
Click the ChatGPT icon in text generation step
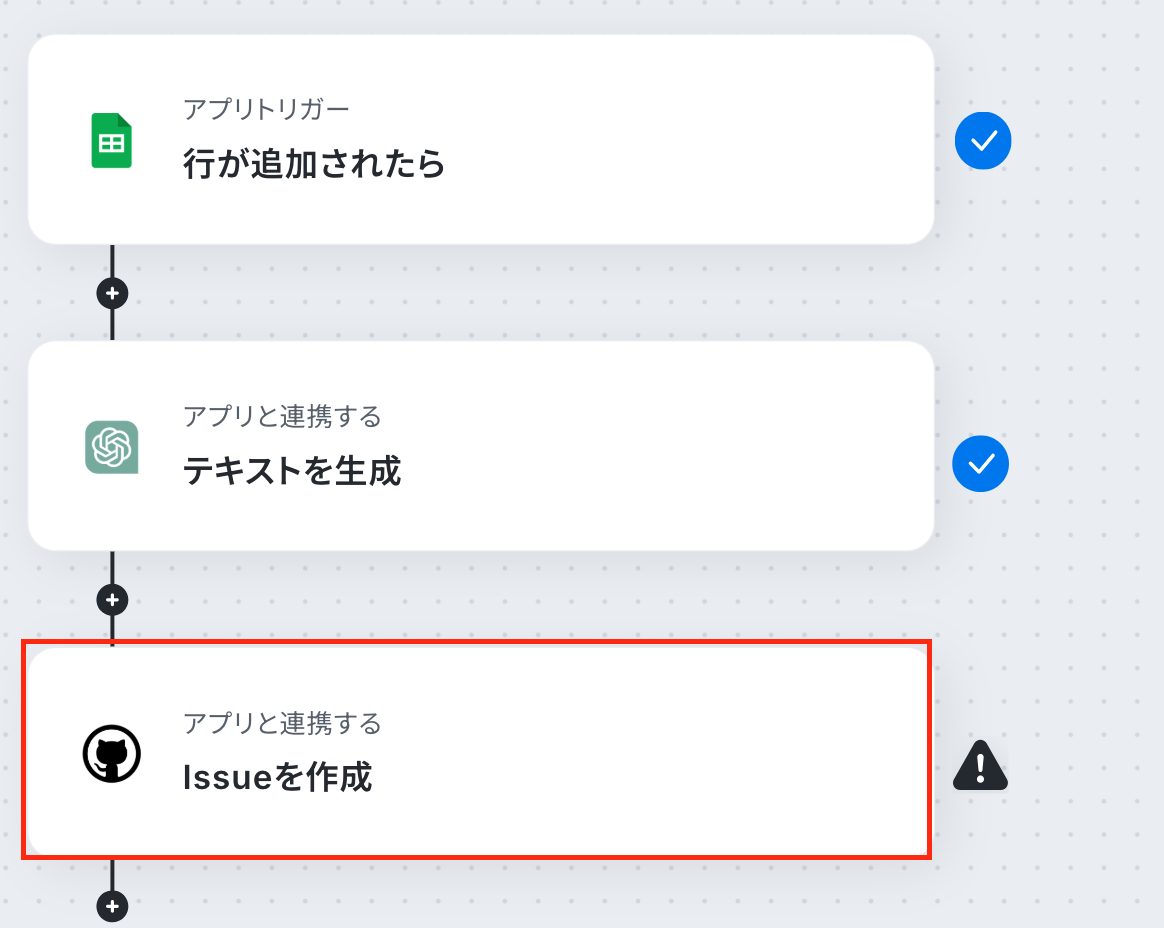pos(111,447)
